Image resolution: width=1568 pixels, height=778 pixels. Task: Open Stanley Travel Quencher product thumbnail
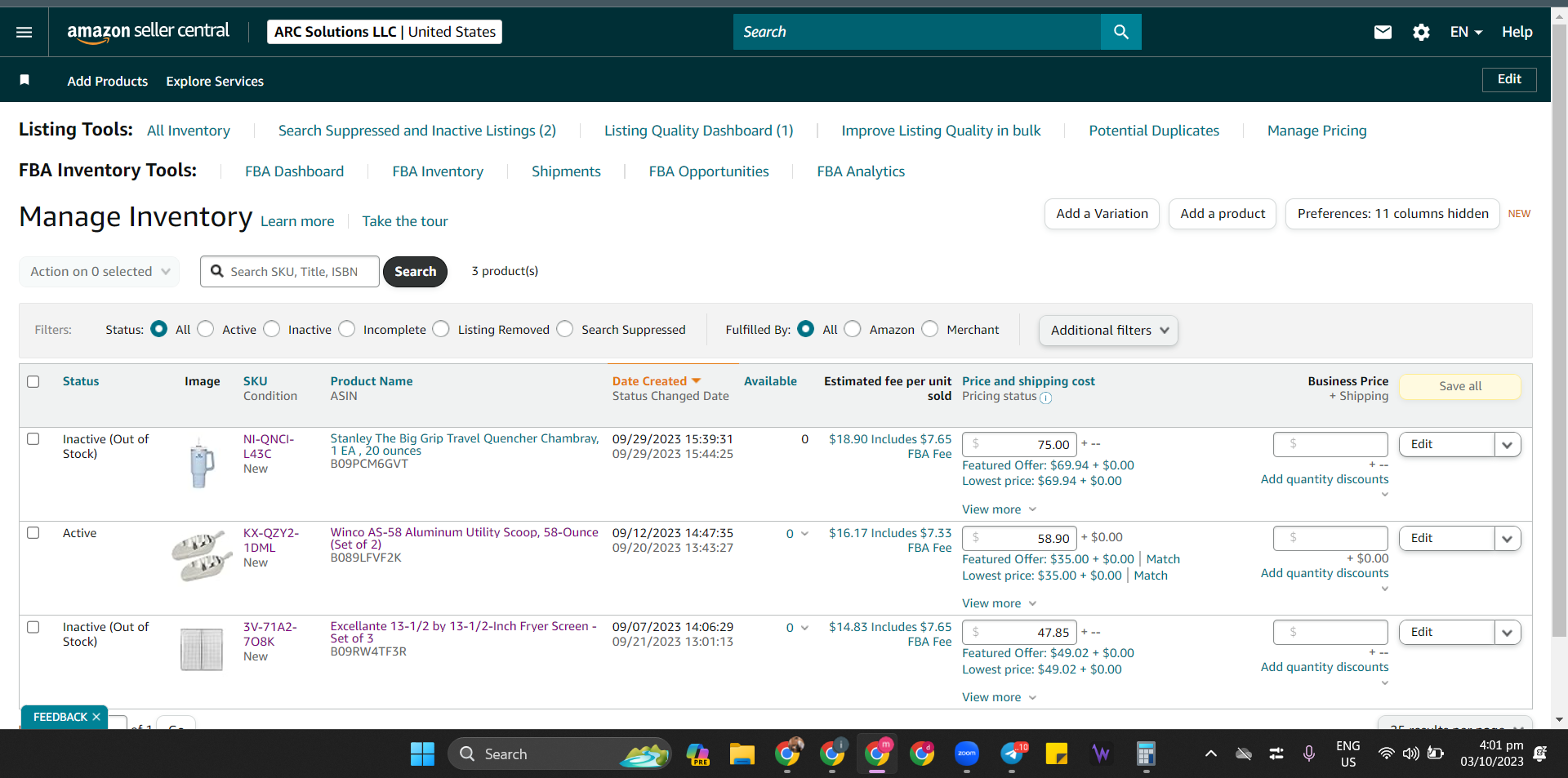point(201,463)
